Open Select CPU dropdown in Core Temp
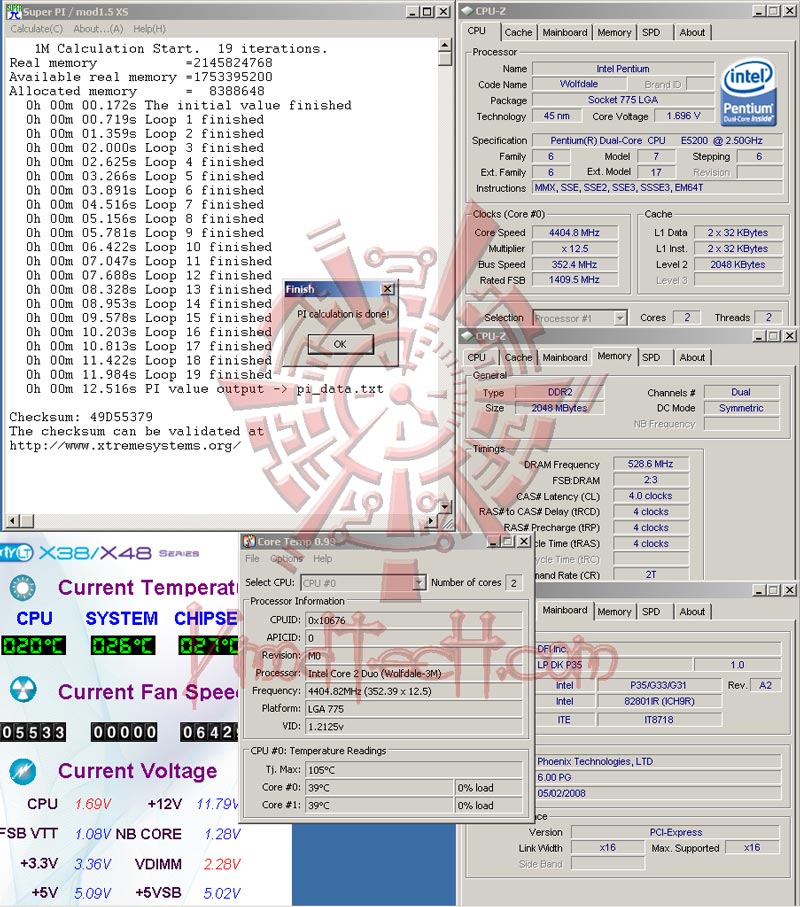The height and width of the screenshot is (907, 800). click(419, 582)
